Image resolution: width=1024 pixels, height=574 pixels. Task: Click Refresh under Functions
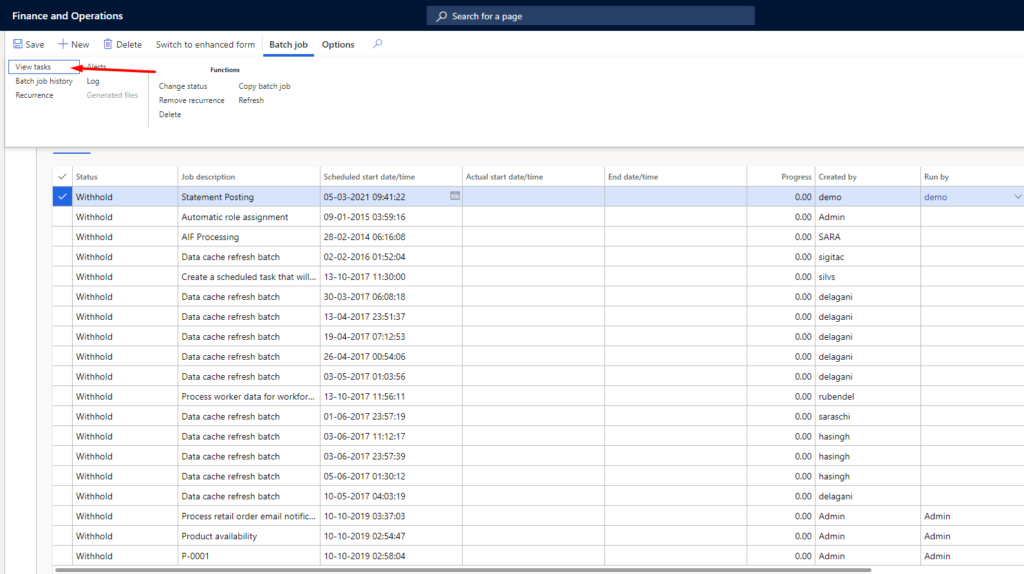point(251,101)
